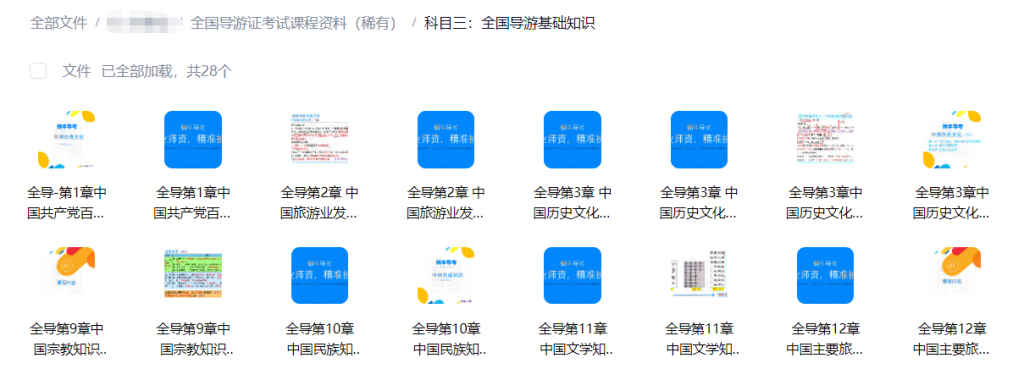Screen dimensions: 1024x380
Task: Click the 科目三：全国导游基础知识 breadcrumb entry
Action: tap(509, 24)
